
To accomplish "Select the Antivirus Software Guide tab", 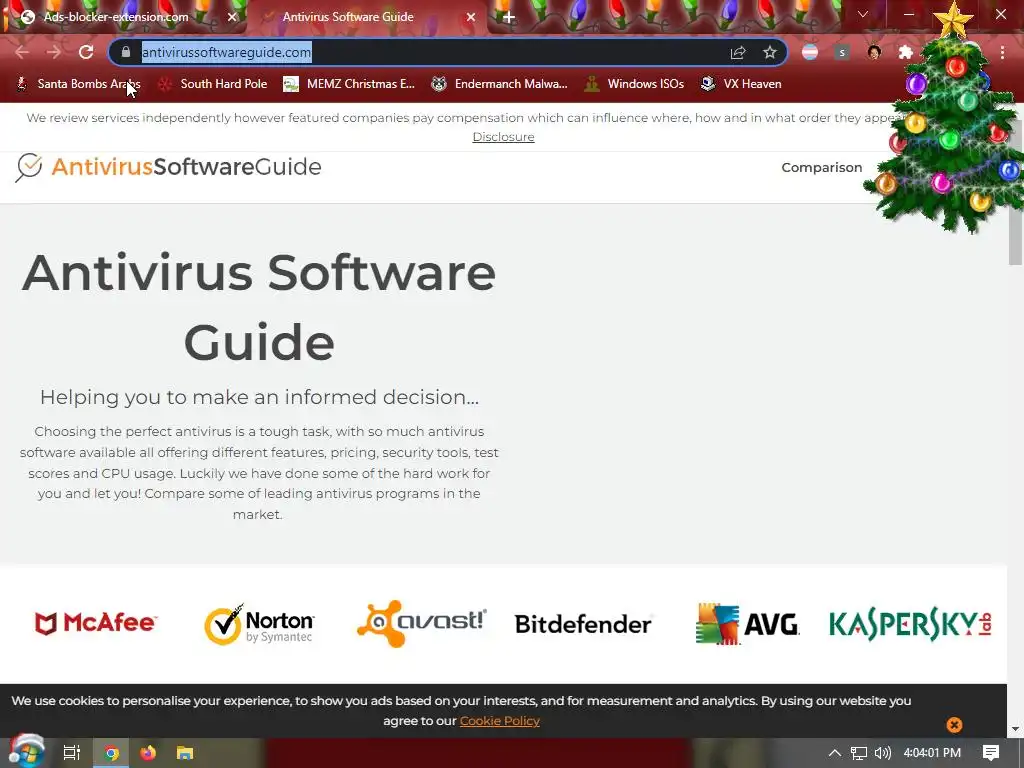I will 366,17.
